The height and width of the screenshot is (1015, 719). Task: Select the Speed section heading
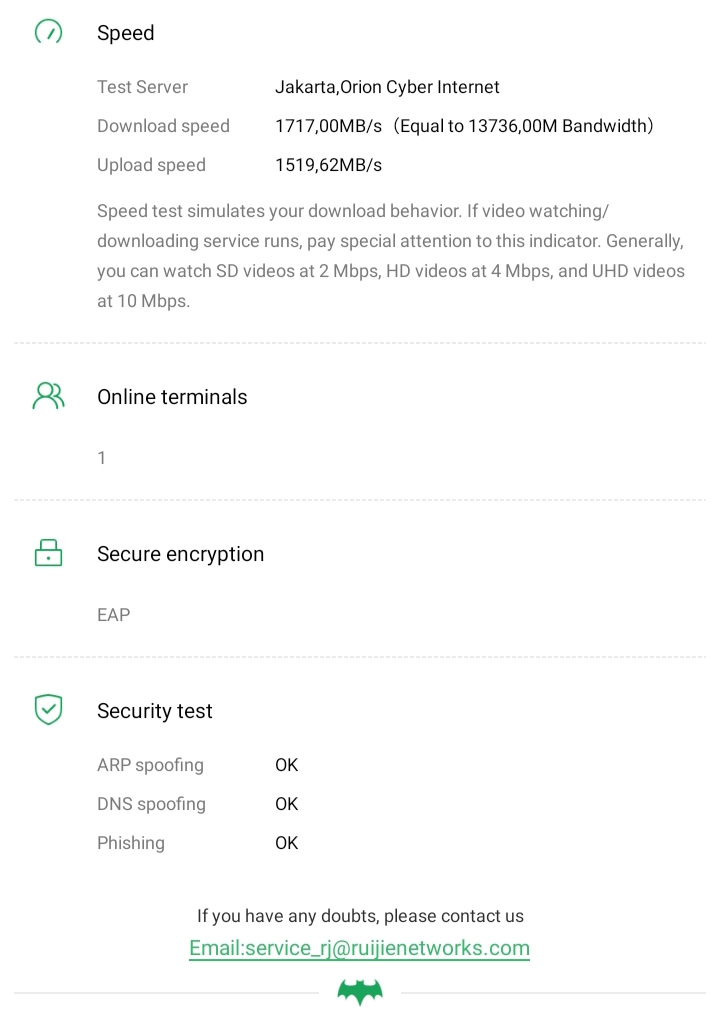tap(126, 33)
